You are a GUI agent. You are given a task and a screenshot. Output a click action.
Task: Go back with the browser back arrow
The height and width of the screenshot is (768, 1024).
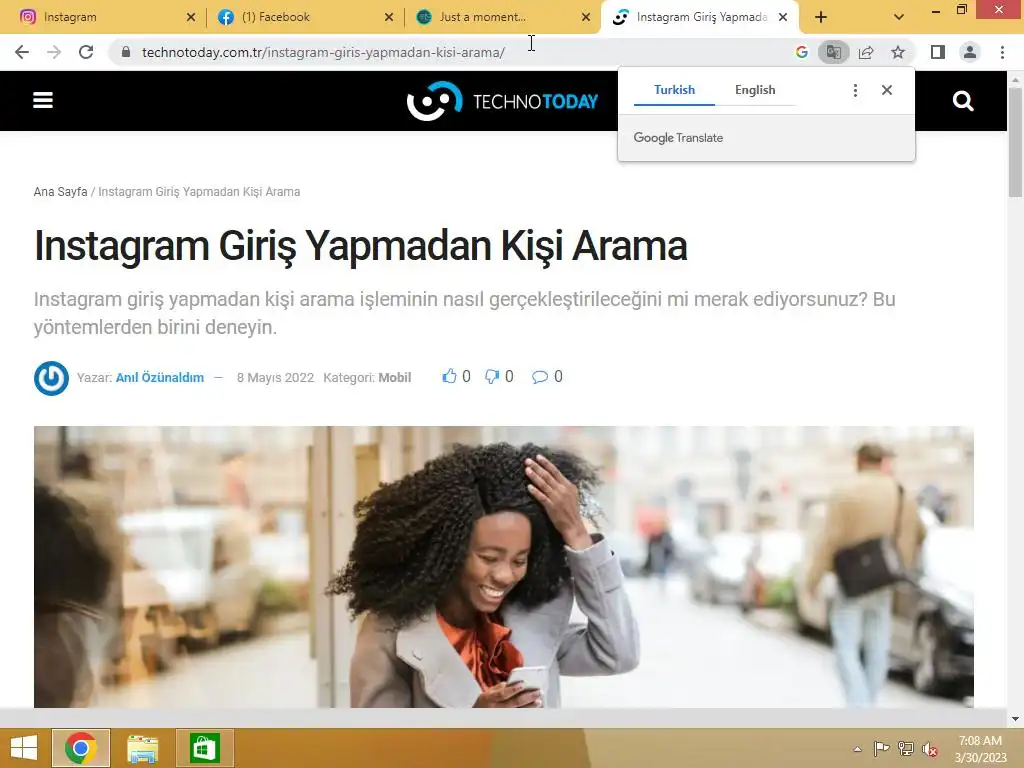(x=22, y=52)
